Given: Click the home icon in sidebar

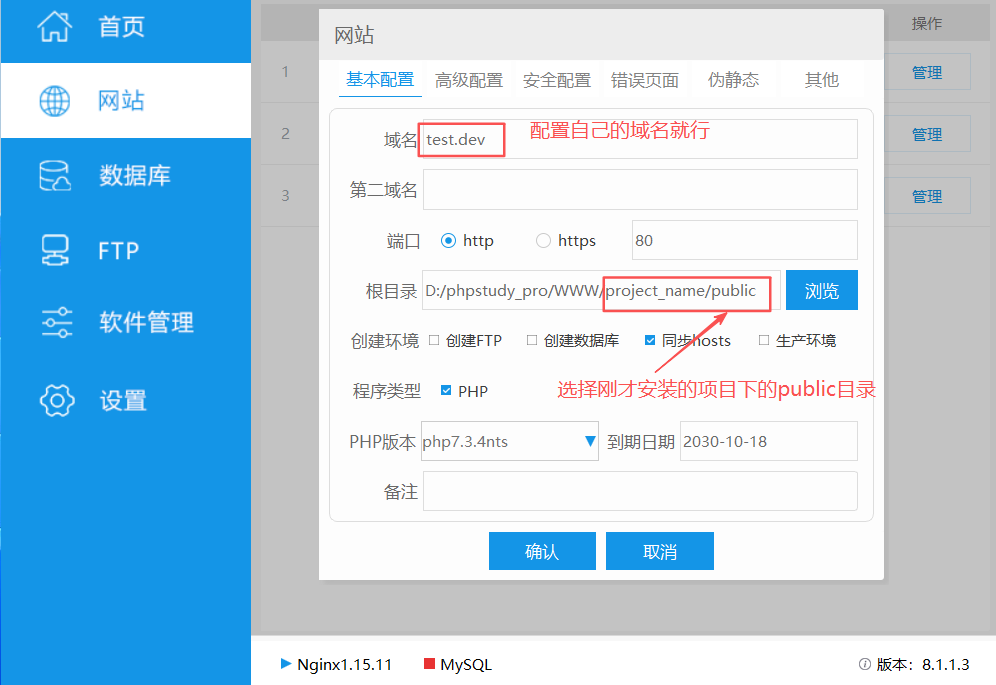Looking at the screenshot, I should tap(55, 27).
